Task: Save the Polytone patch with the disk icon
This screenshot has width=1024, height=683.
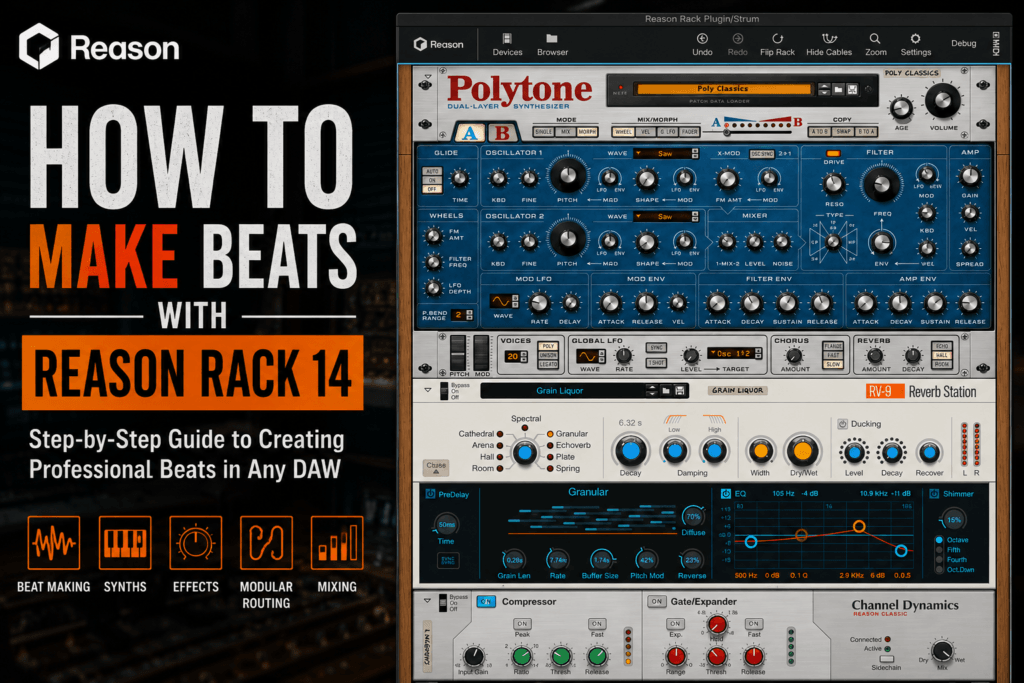Action: (x=852, y=89)
